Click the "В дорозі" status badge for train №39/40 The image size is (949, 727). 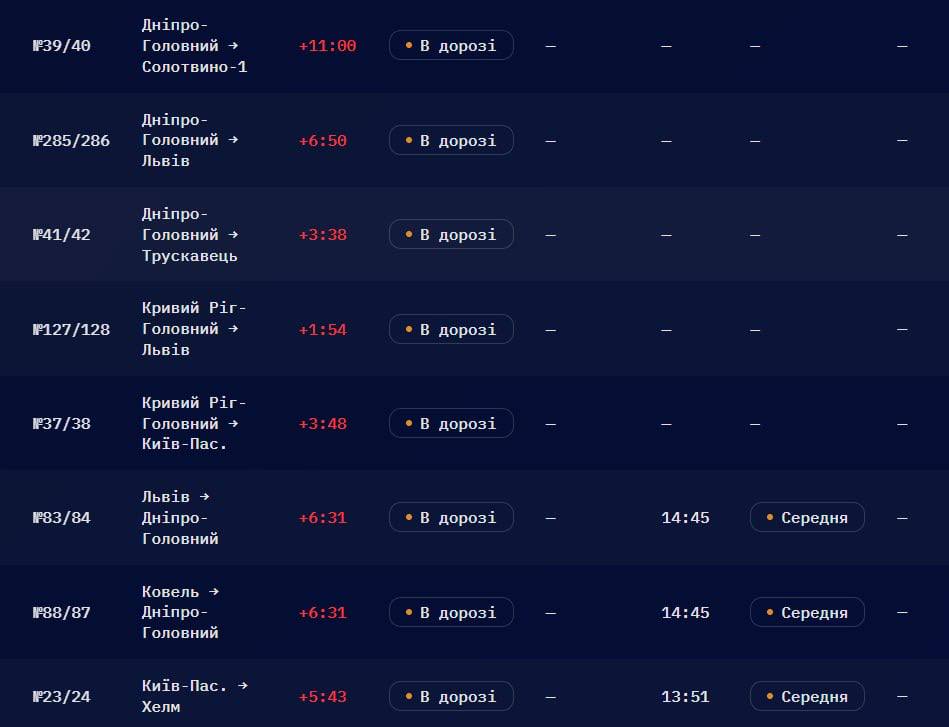pyautogui.click(x=452, y=45)
